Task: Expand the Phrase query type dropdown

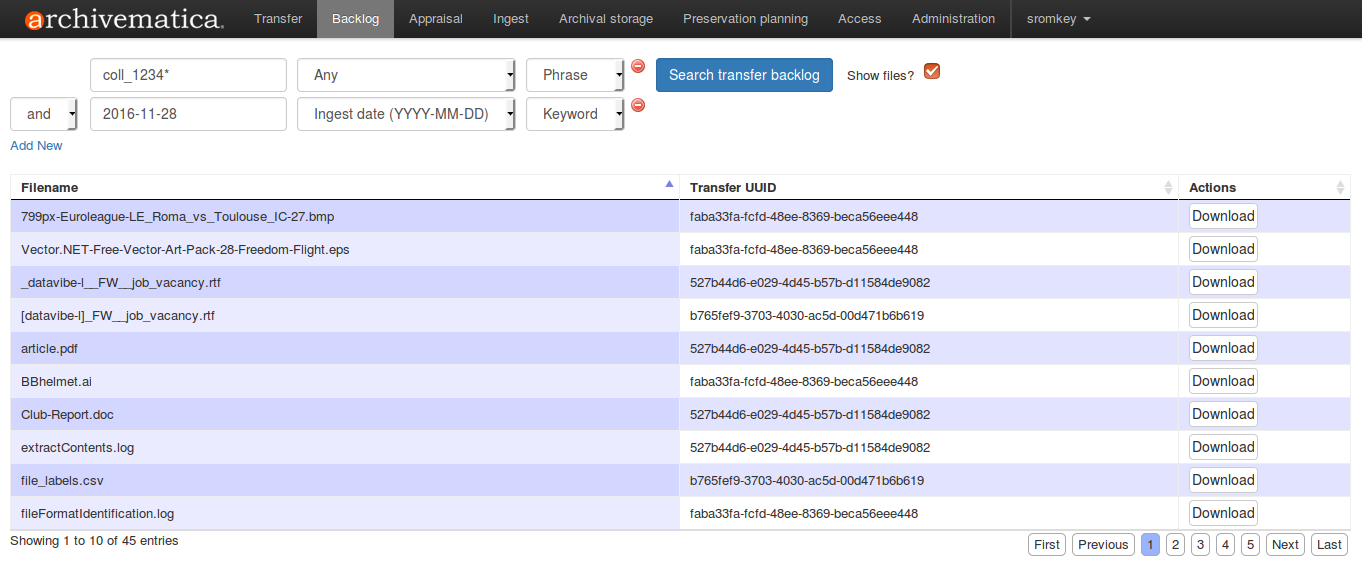Action: coord(575,75)
